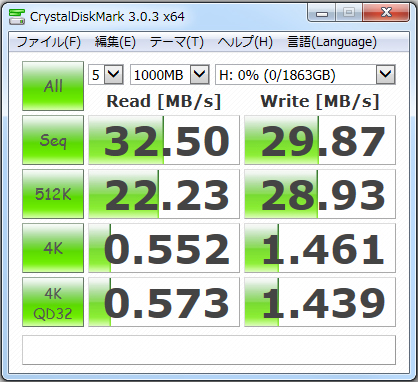Open the ヘルプ(H) menu
Image resolution: width=418 pixels, height=382 pixels.
pyautogui.click(x=245, y=42)
